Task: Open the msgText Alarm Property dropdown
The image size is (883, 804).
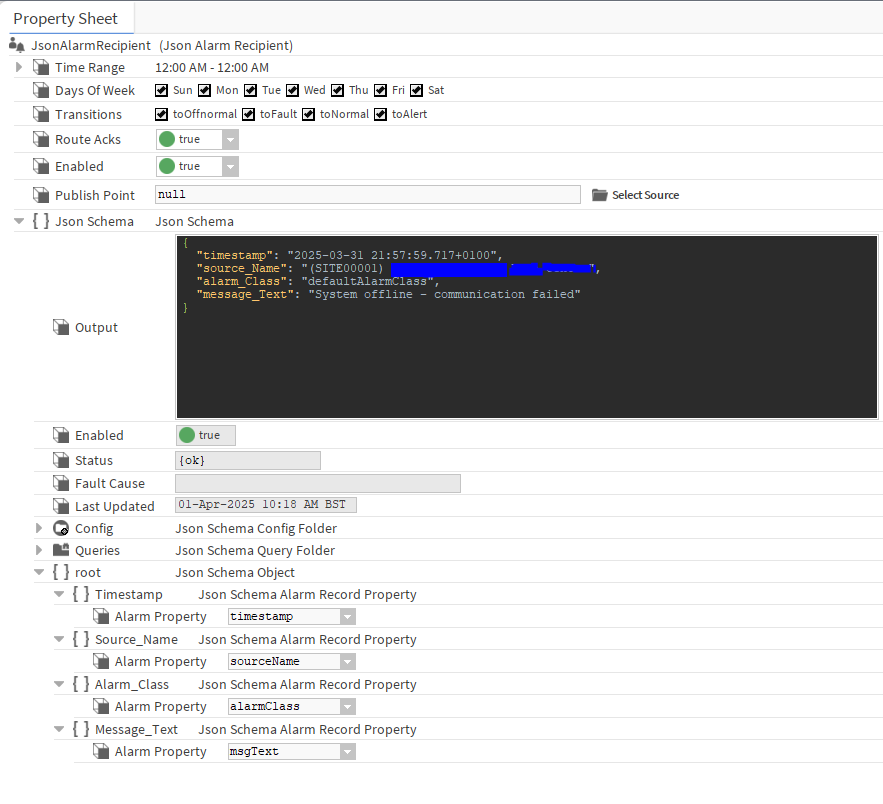Action: (x=347, y=752)
